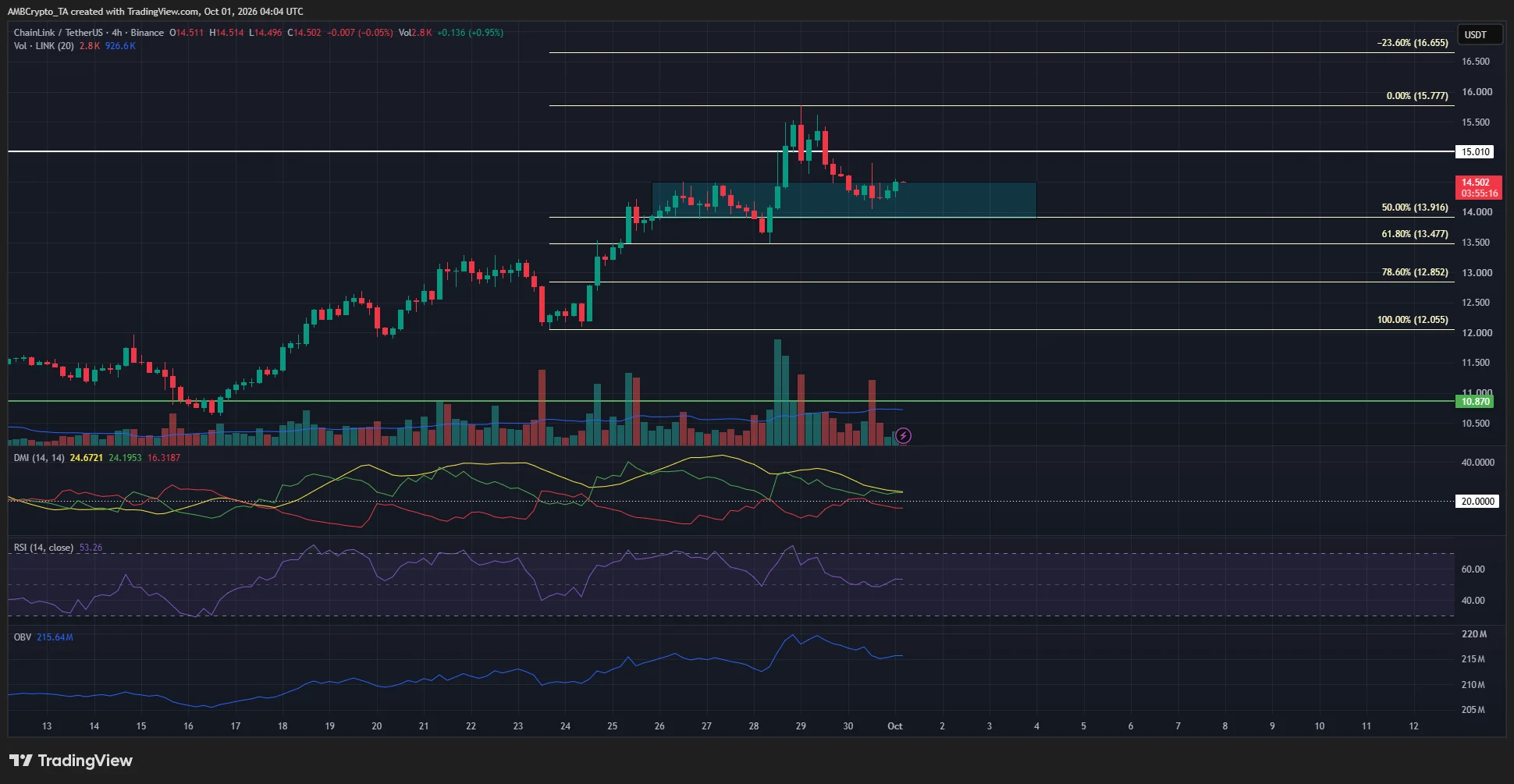Viewport: 1514px width, 784px height.
Task: Click the 0.00% (15.777) Fibonacci label
Action: (1417, 96)
